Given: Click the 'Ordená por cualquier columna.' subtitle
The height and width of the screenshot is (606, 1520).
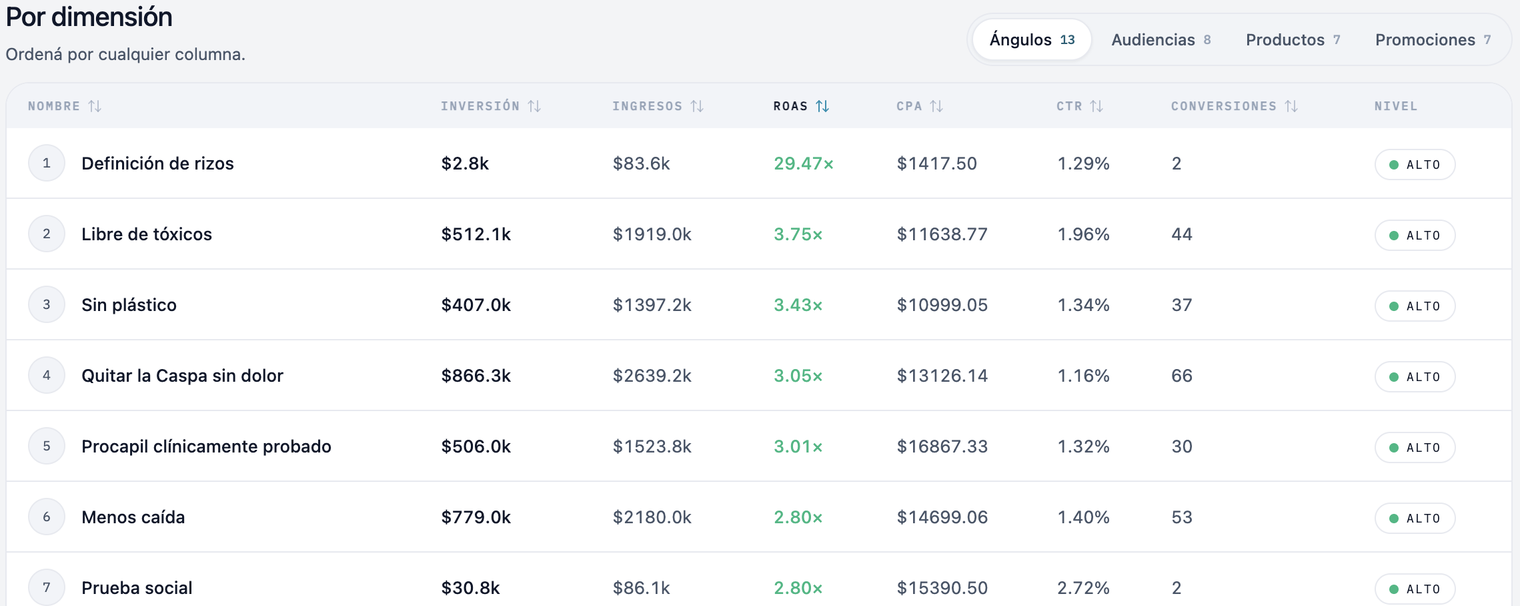Looking at the screenshot, I should click(126, 55).
